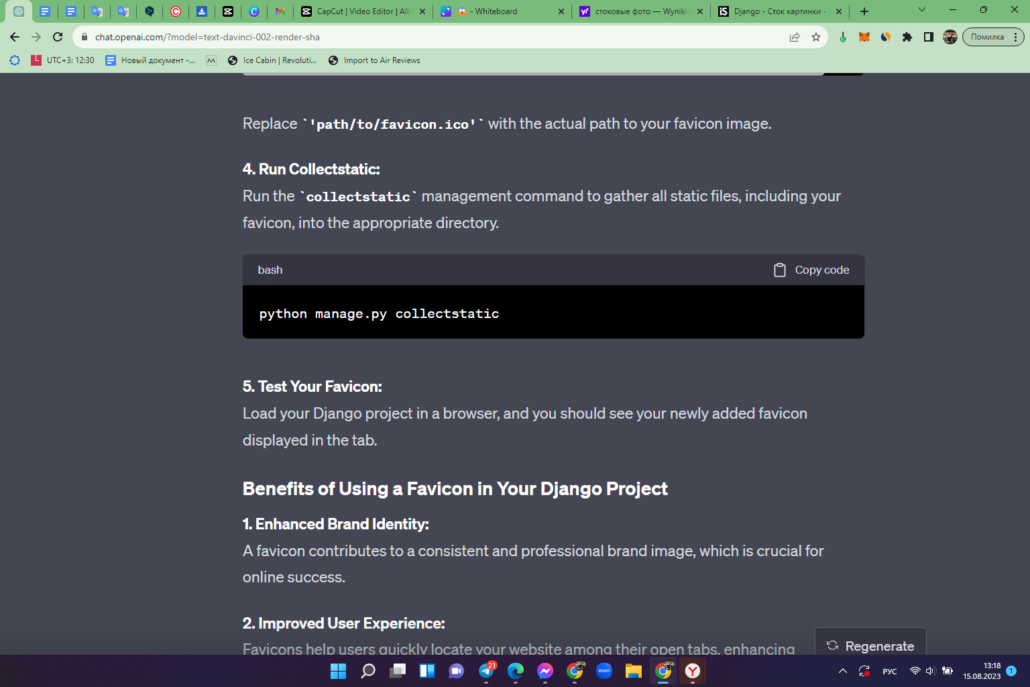Open a new browser tab
1030x687 pixels.
coord(864,11)
